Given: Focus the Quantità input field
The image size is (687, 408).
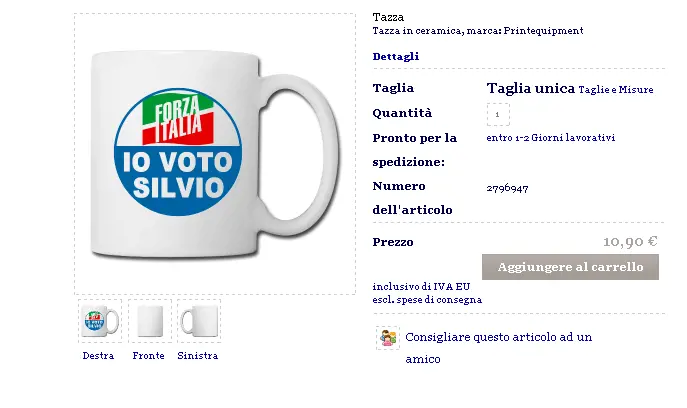Looking at the screenshot, I should click(498, 114).
